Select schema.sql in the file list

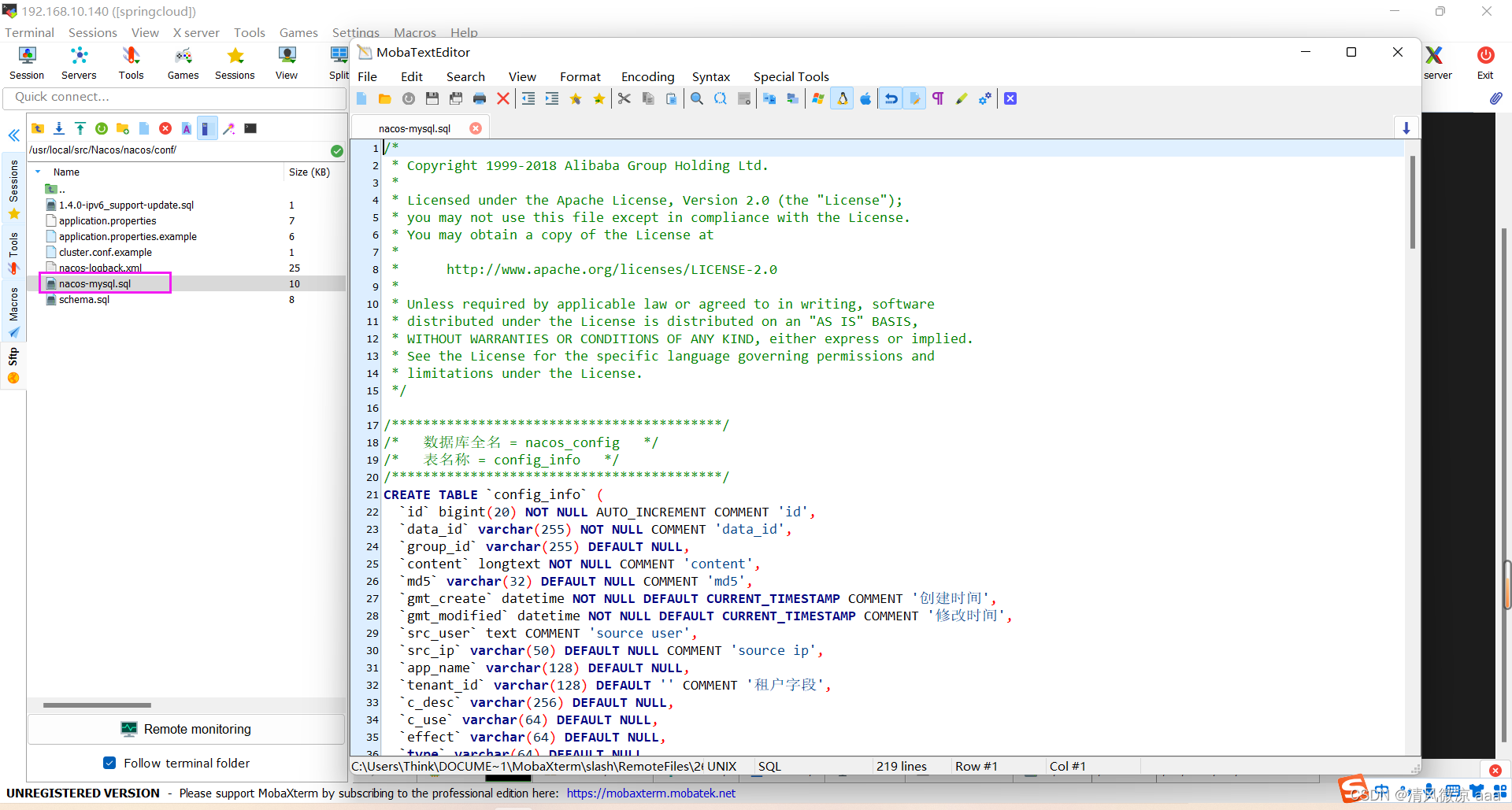[84, 299]
